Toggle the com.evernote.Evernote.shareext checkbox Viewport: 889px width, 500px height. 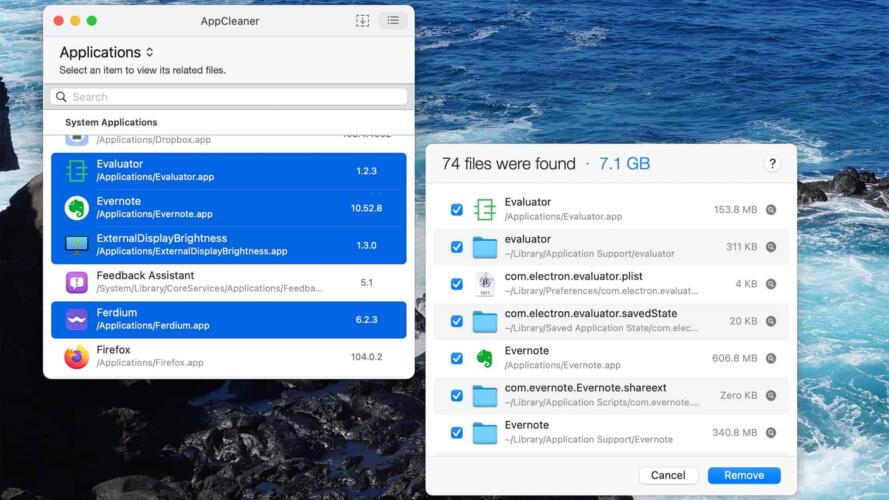(x=457, y=395)
